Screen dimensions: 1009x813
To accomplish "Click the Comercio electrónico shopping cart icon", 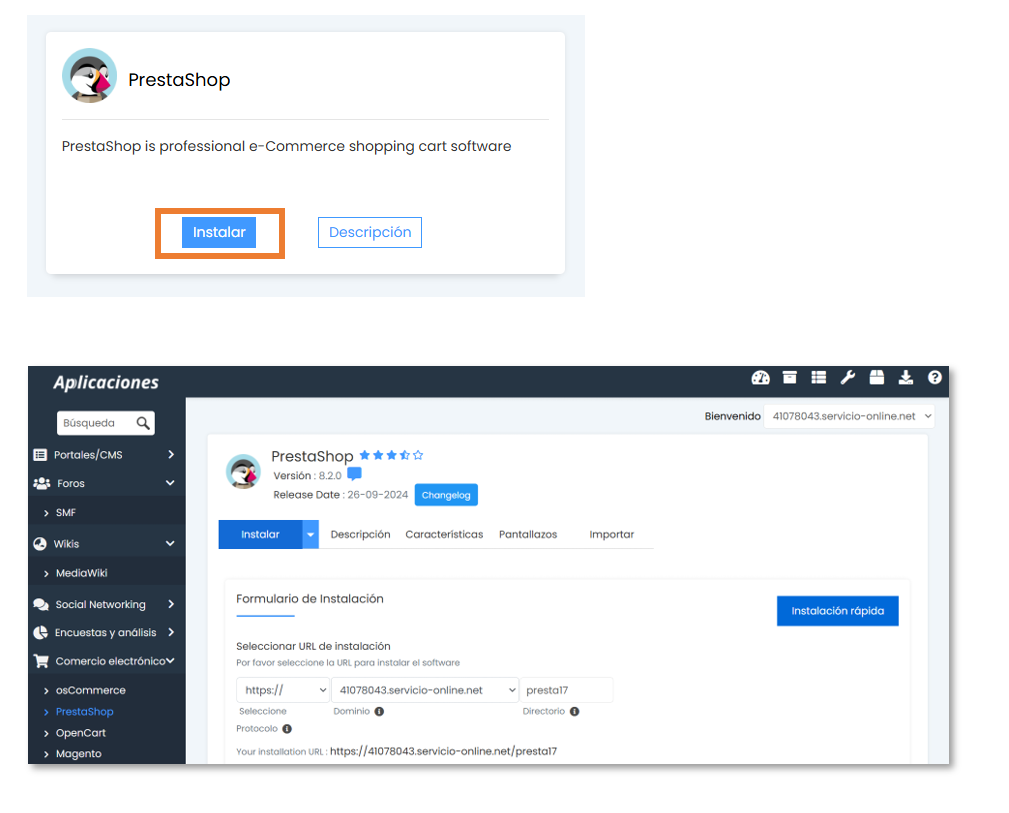I will (41, 661).
